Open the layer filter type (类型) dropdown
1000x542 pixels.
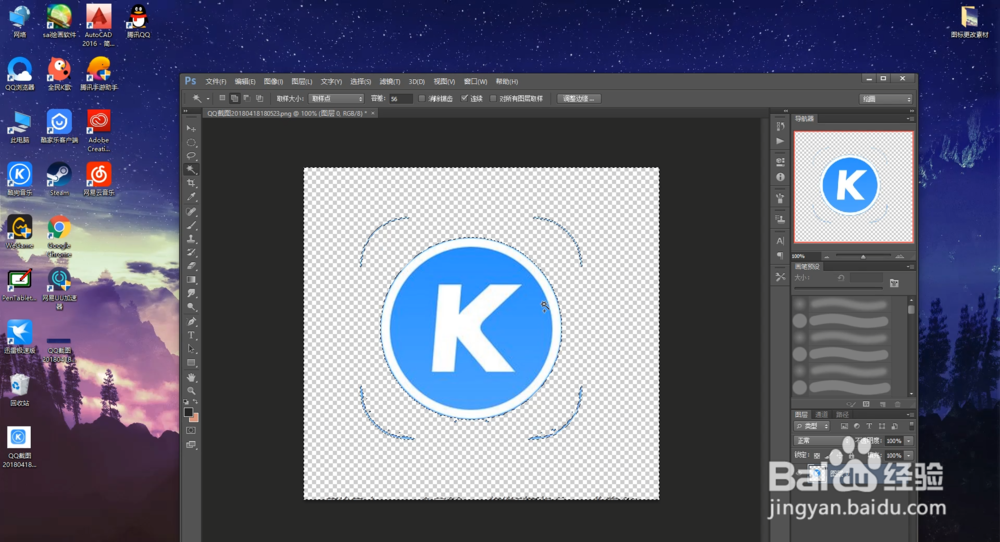click(812, 426)
